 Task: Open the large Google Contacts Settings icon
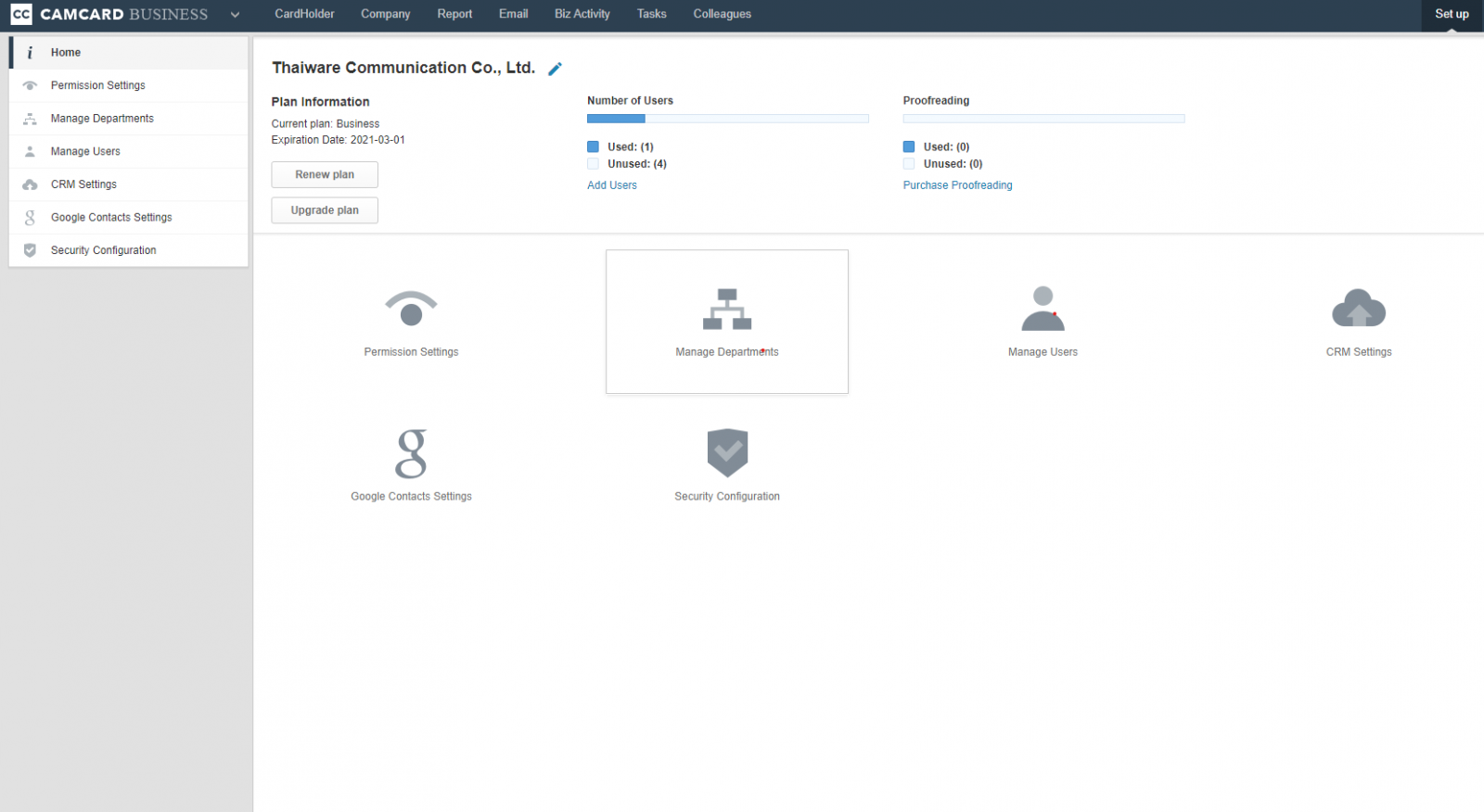tap(411, 453)
